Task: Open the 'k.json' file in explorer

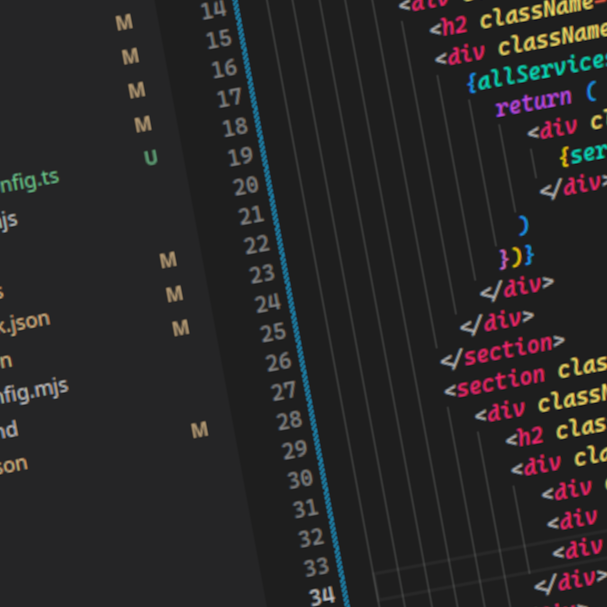Action: 25,322
